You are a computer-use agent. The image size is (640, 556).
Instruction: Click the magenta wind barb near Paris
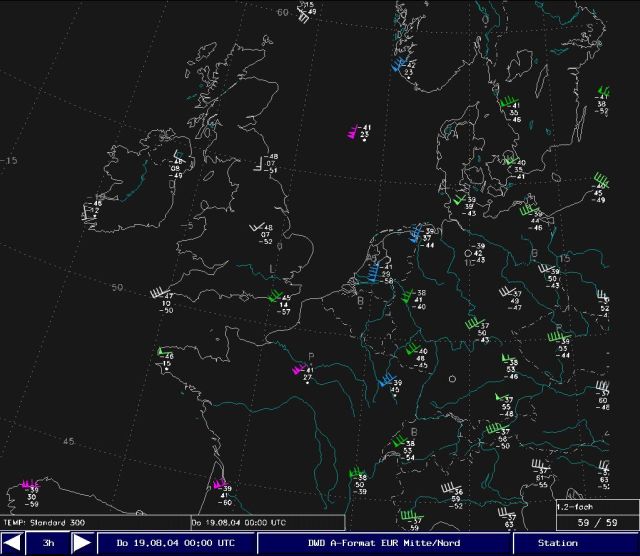pos(297,370)
